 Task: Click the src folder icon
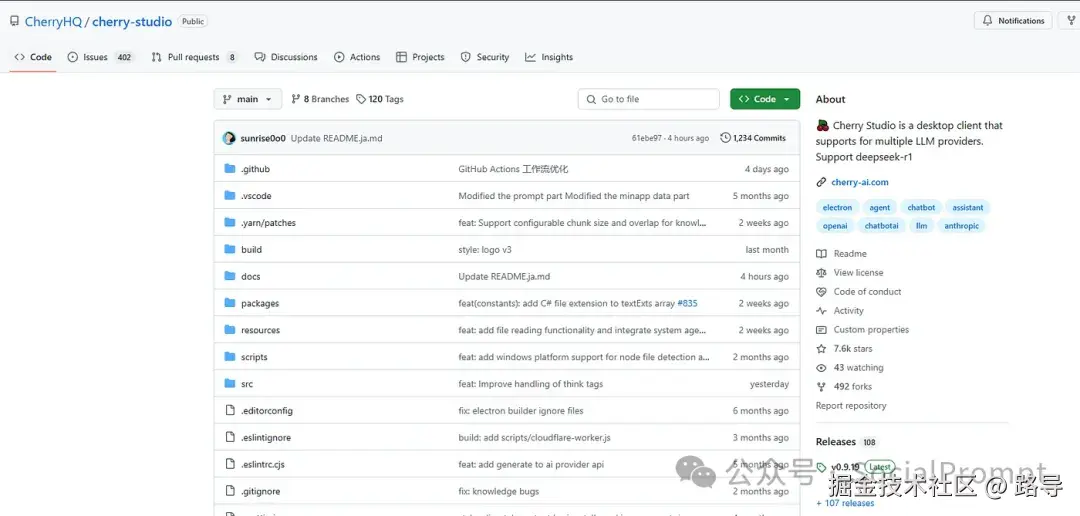tap(230, 384)
